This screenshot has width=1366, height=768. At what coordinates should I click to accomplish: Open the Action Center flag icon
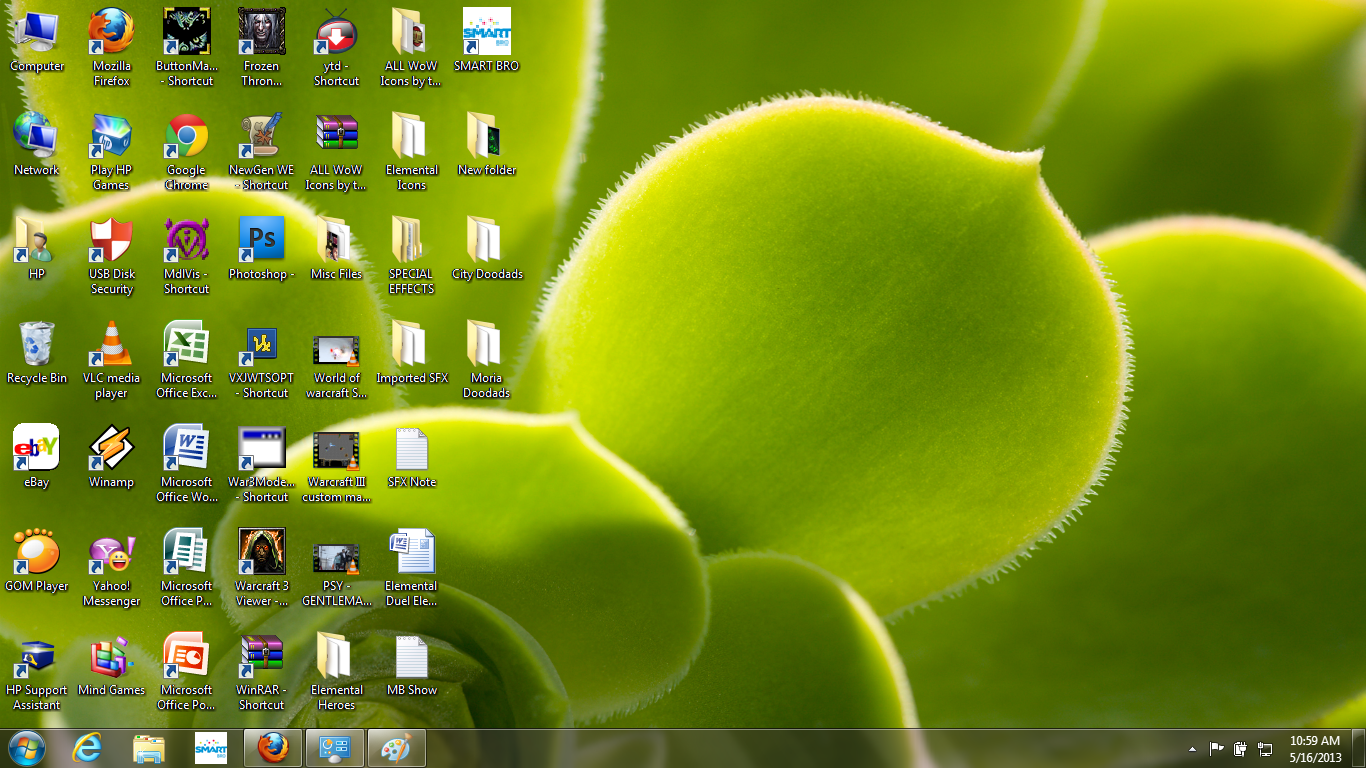1216,748
